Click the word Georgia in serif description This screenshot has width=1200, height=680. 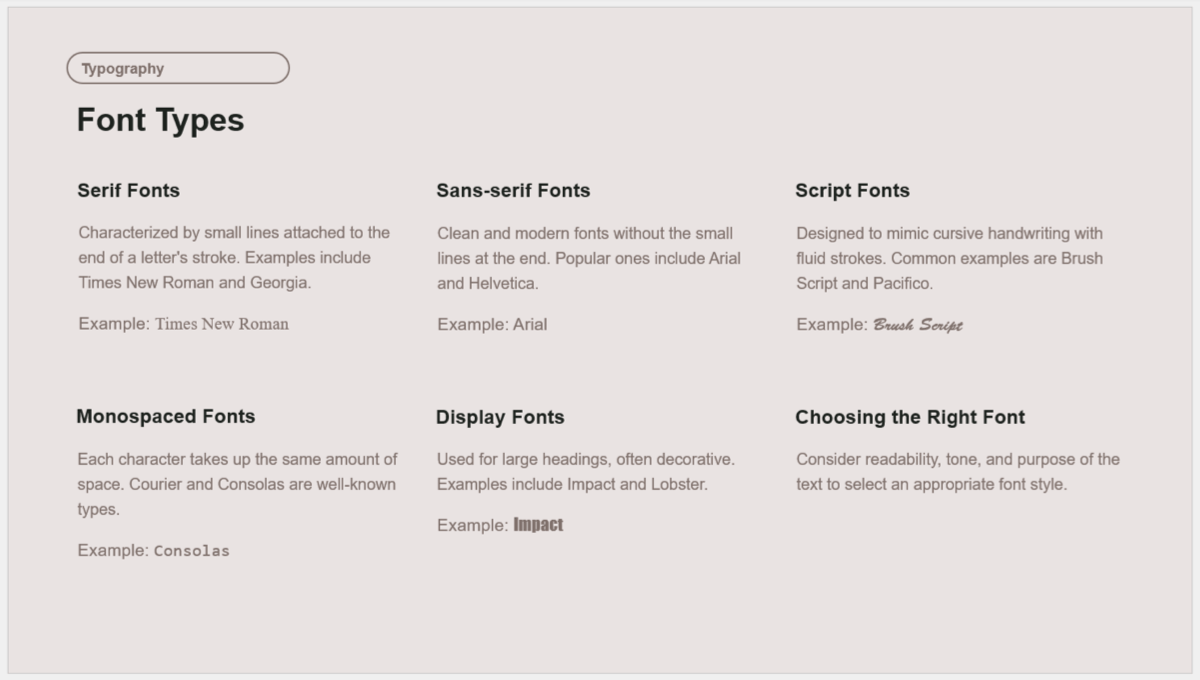(x=280, y=283)
